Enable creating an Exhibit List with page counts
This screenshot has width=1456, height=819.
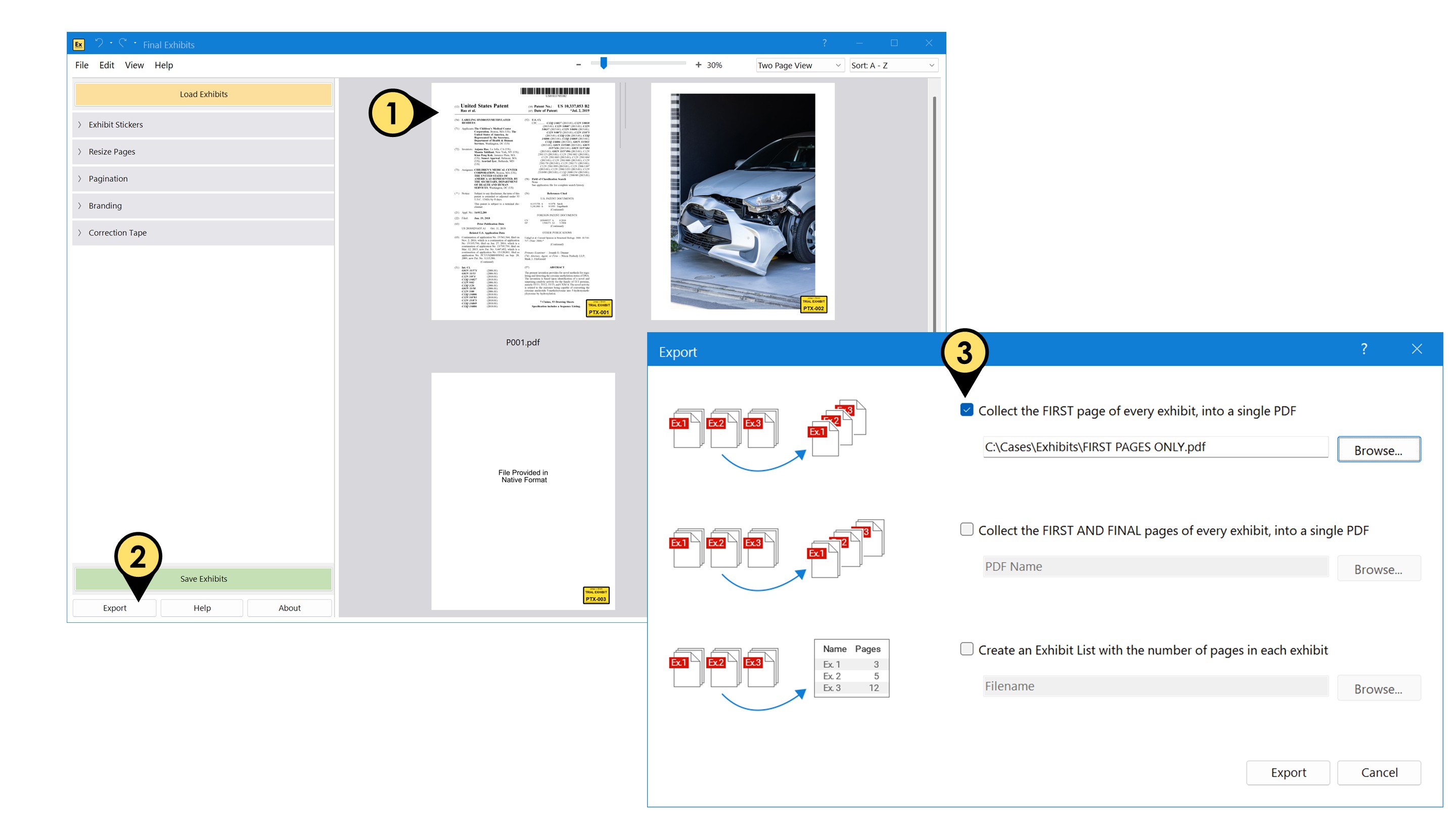tap(967, 650)
